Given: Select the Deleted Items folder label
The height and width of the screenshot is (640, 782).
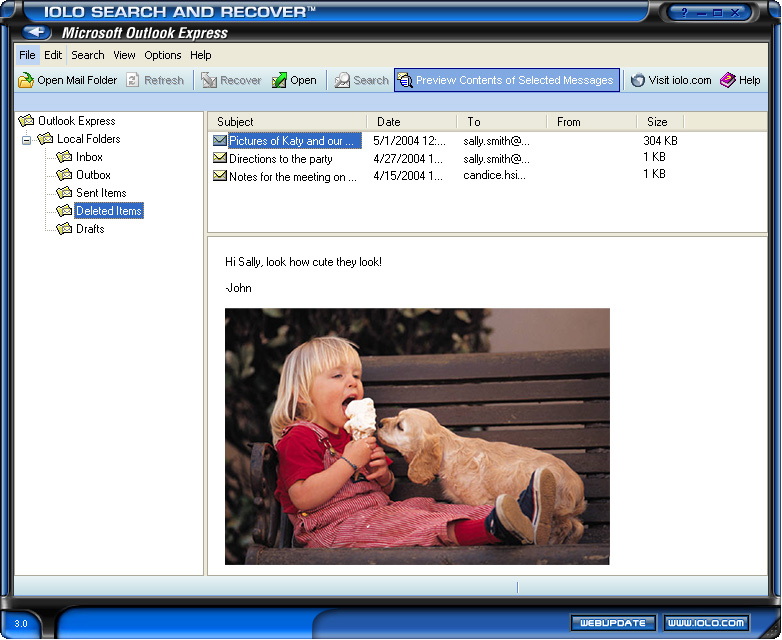Looking at the screenshot, I should click(109, 211).
